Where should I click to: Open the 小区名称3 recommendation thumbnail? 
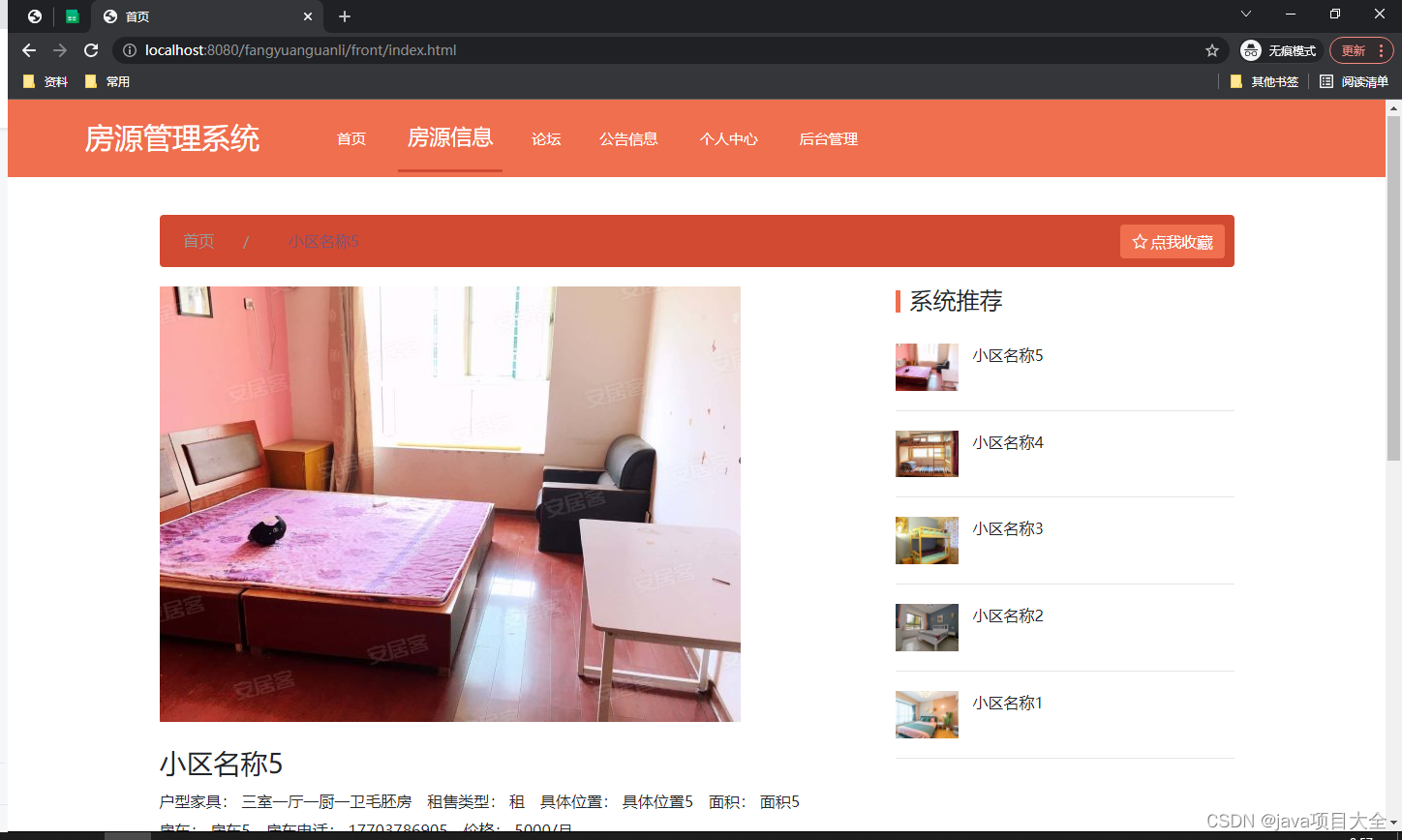point(927,540)
